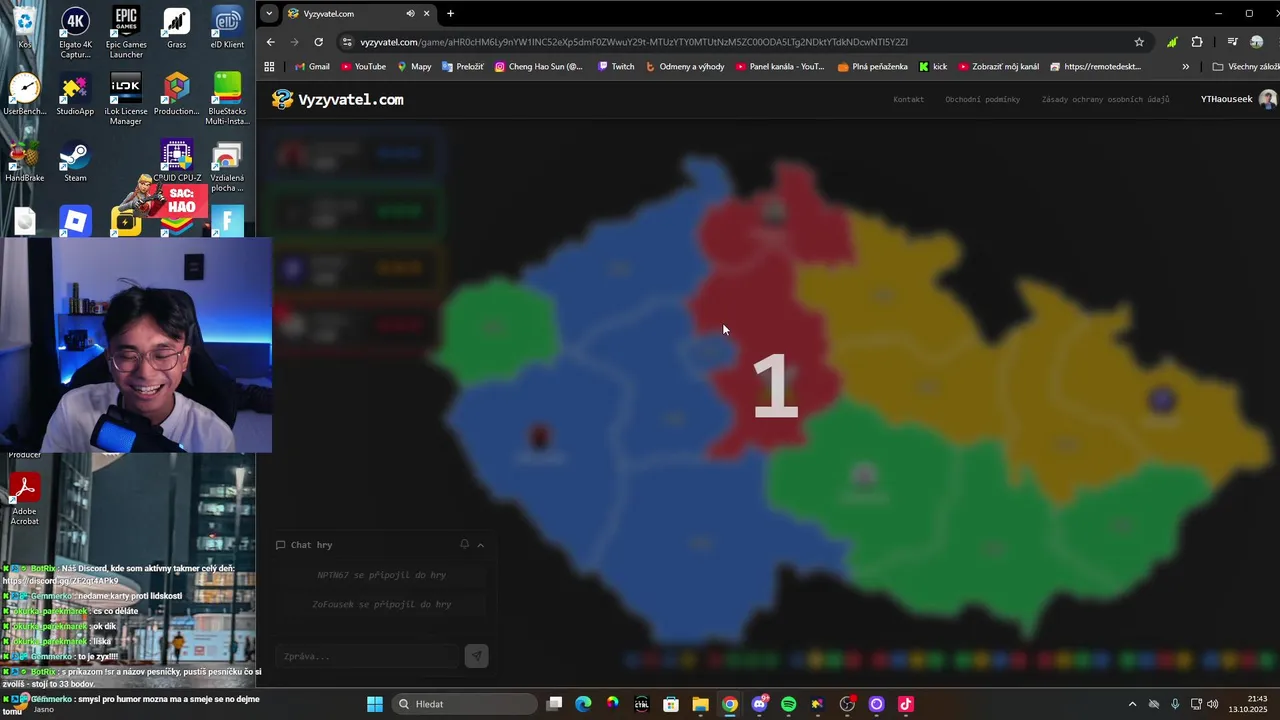Open the Gmail bookmark

pyautogui.click(x=311, y=67)
